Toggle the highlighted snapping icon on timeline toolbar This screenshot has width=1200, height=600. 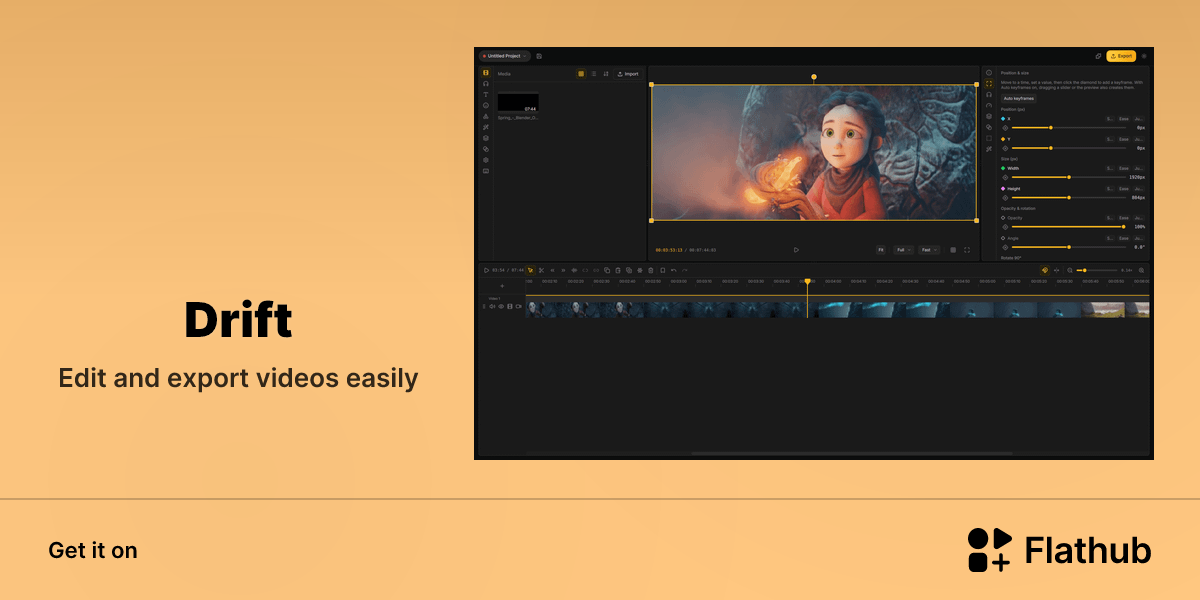click(1045, 270)
